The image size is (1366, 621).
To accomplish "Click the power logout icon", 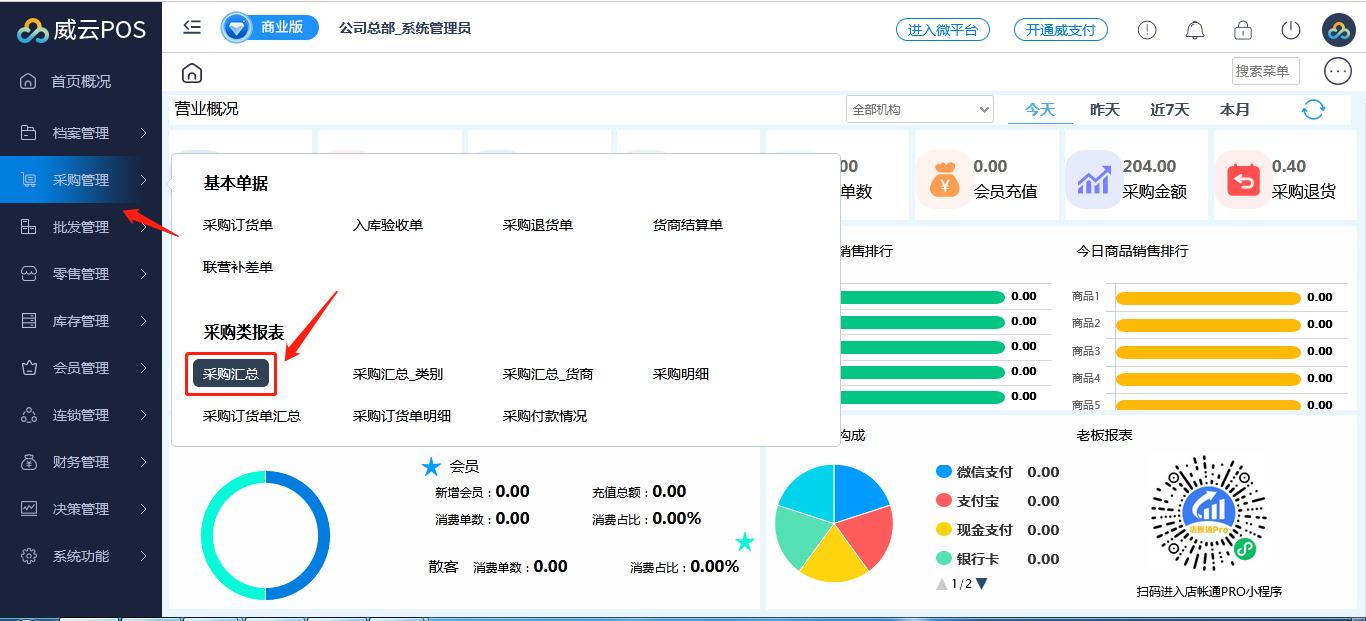I will [1291, 30].
